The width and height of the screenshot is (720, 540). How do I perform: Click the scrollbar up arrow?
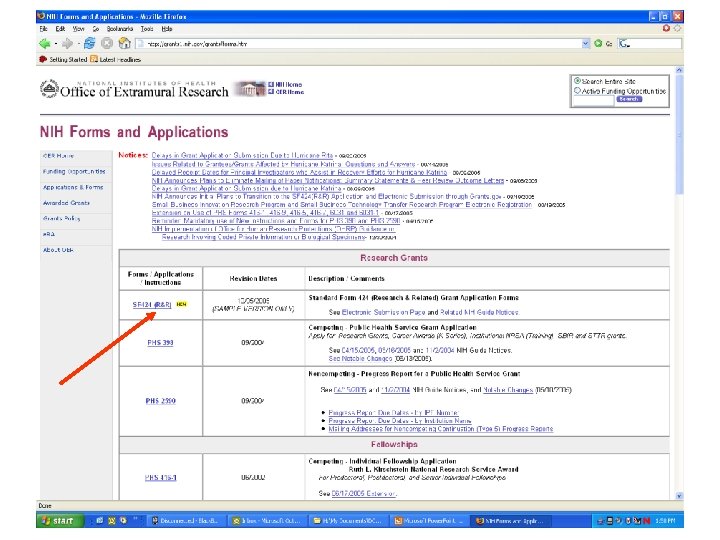[680, 70]
